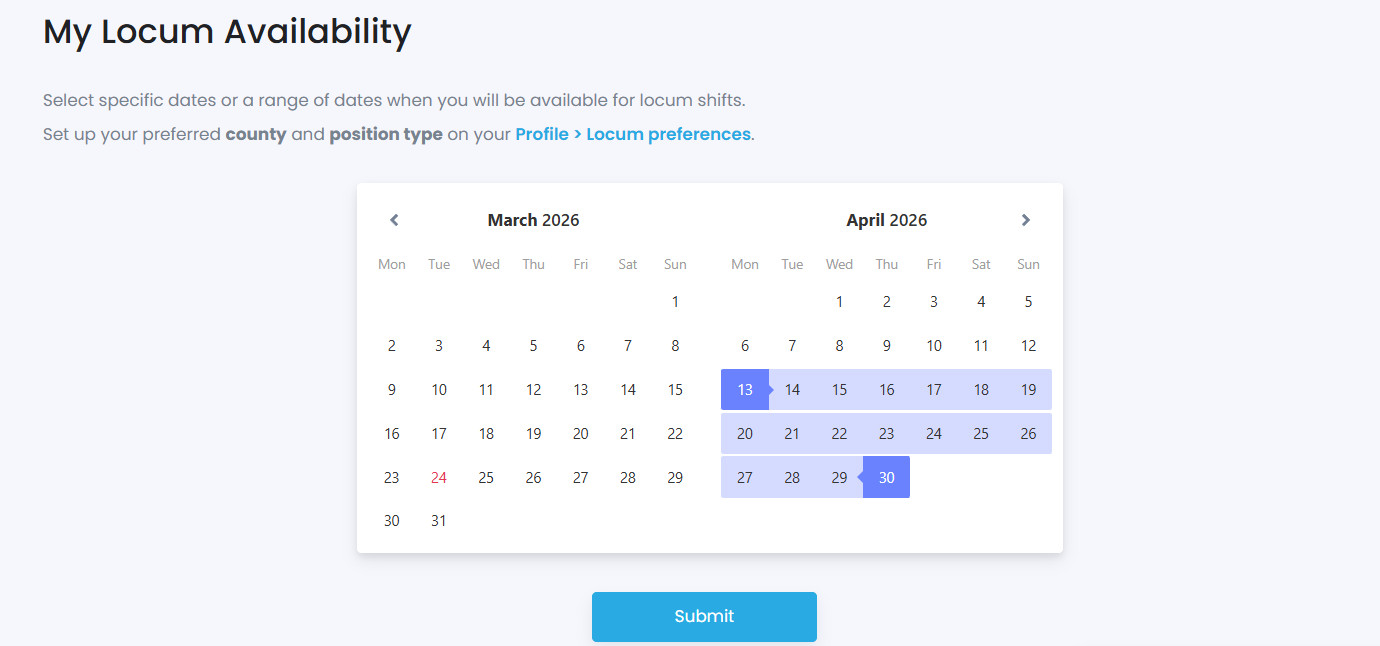The image size is (1380, 646).
Task: Go to previous month using left arrow
Action: tap(394, 220)
